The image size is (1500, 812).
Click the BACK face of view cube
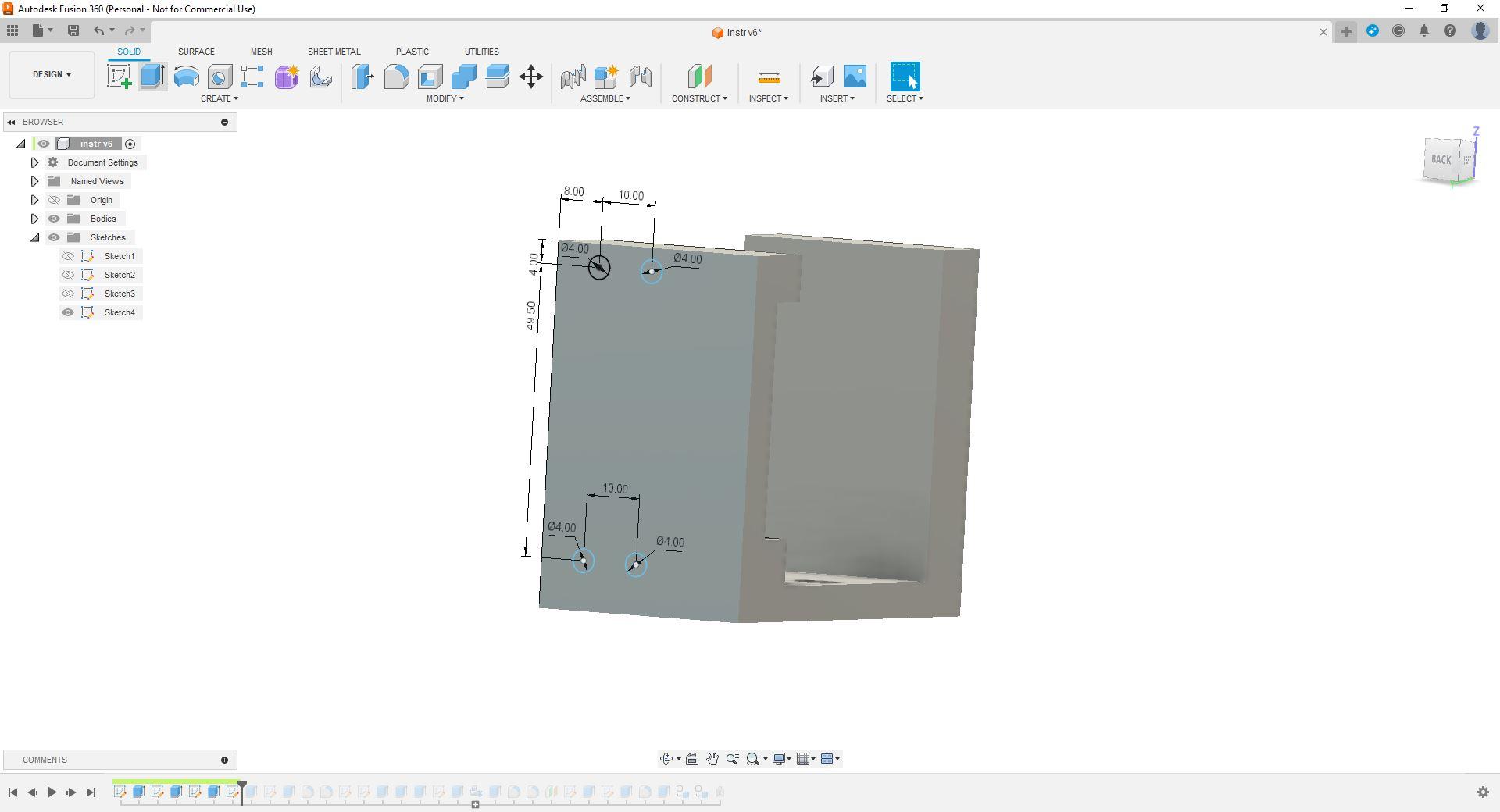pos(1441,160)
